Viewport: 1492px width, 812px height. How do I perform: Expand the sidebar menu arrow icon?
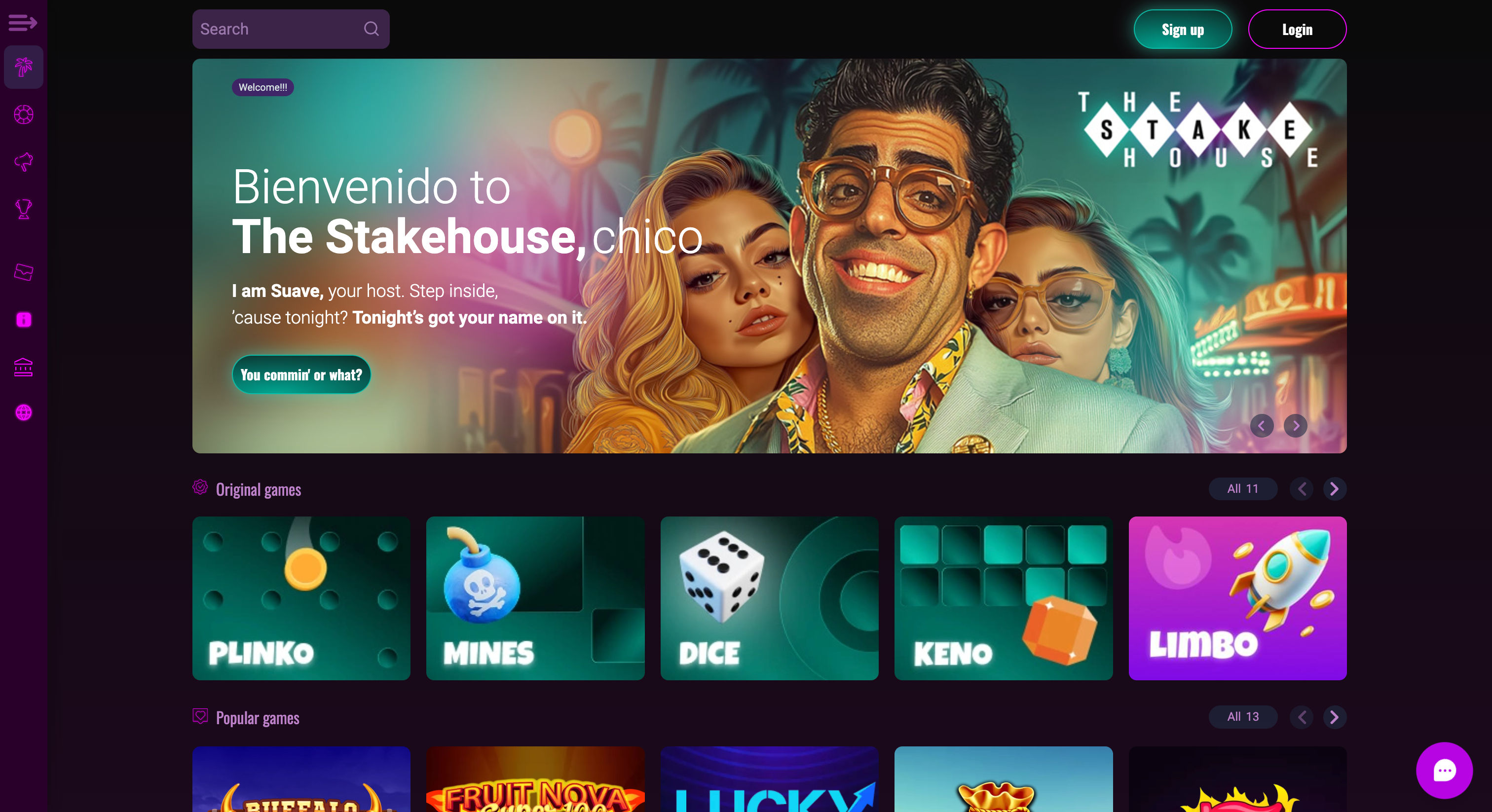(x=23, y=23)
